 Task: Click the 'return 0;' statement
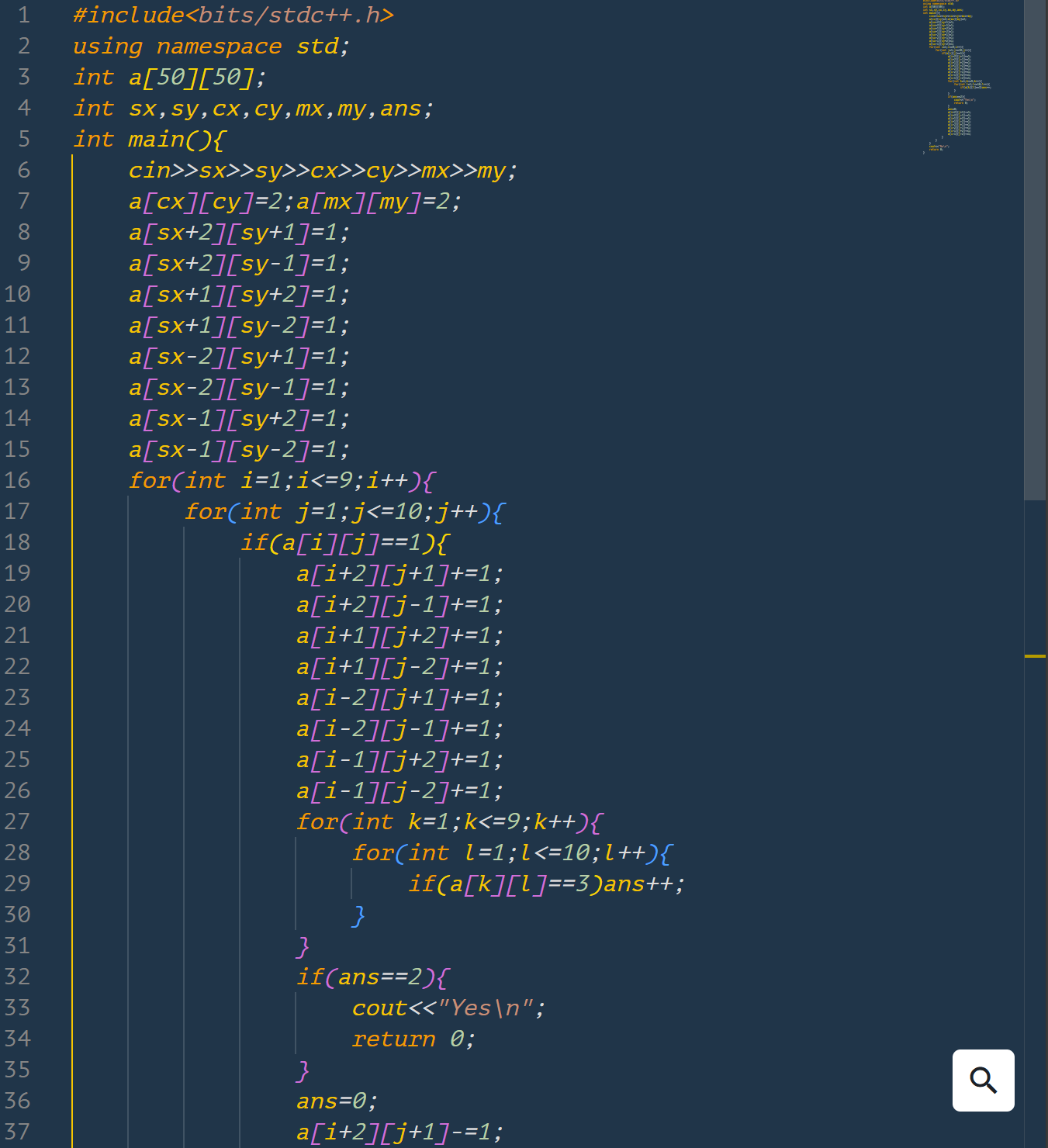[413, 1039]
